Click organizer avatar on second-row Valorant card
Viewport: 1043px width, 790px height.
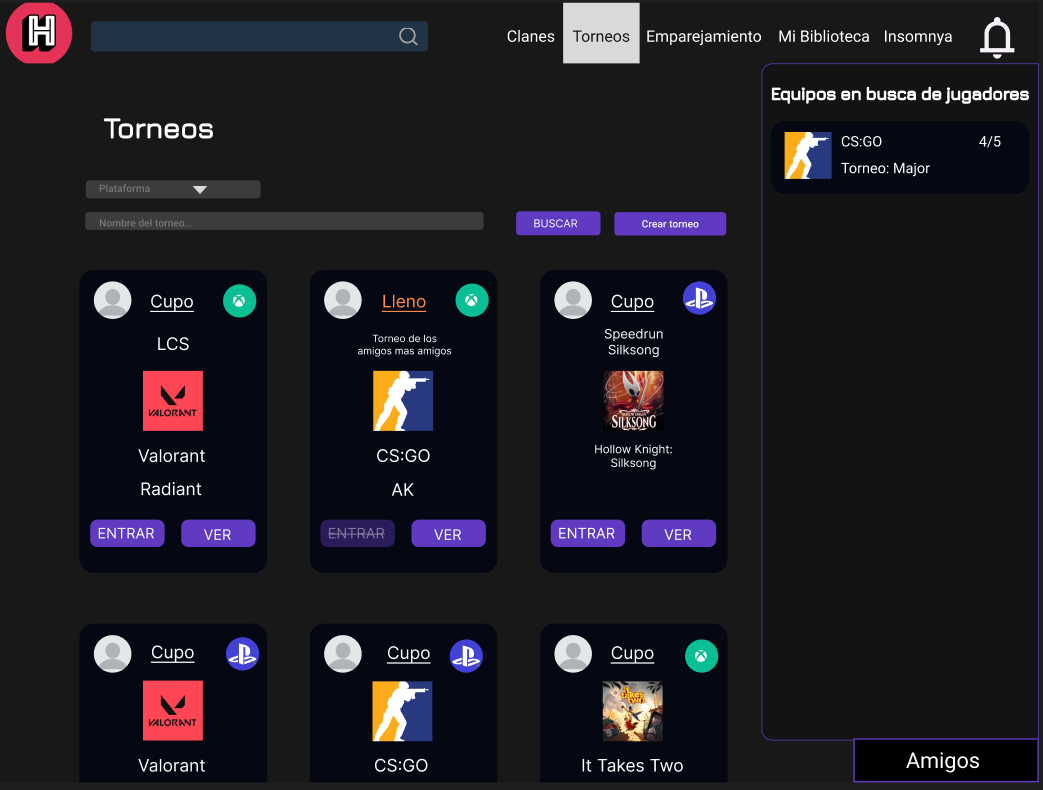[x=112, y=654]
